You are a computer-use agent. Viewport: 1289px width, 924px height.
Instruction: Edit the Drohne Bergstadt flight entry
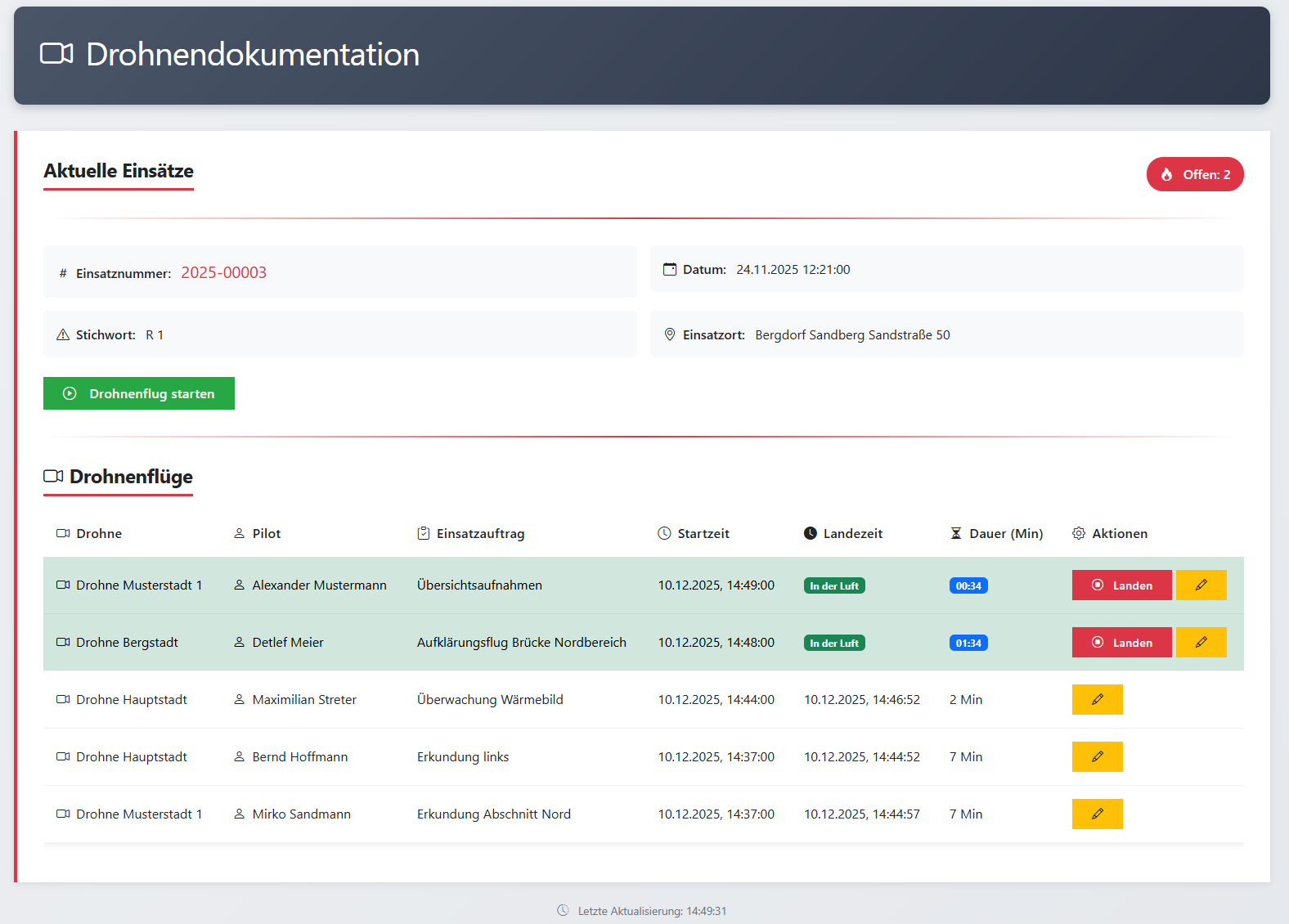1201,643
